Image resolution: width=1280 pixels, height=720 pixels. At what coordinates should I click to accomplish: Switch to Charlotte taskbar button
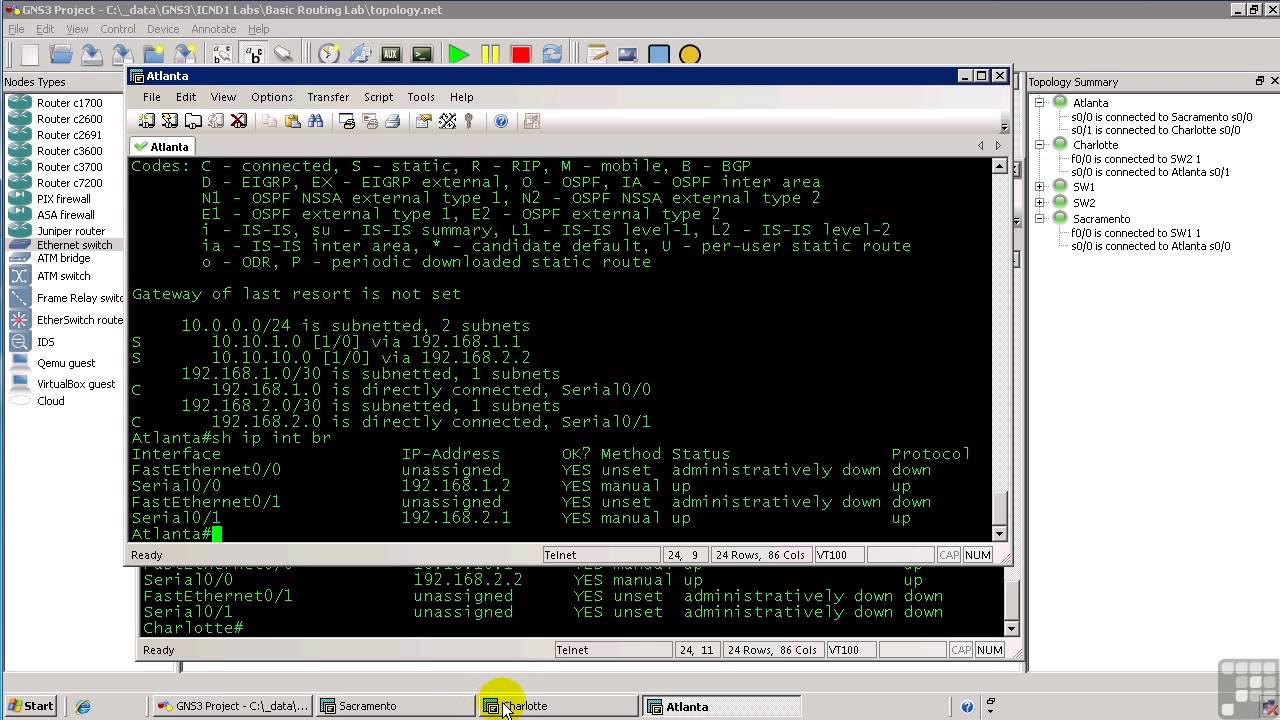tap(558, 706)
